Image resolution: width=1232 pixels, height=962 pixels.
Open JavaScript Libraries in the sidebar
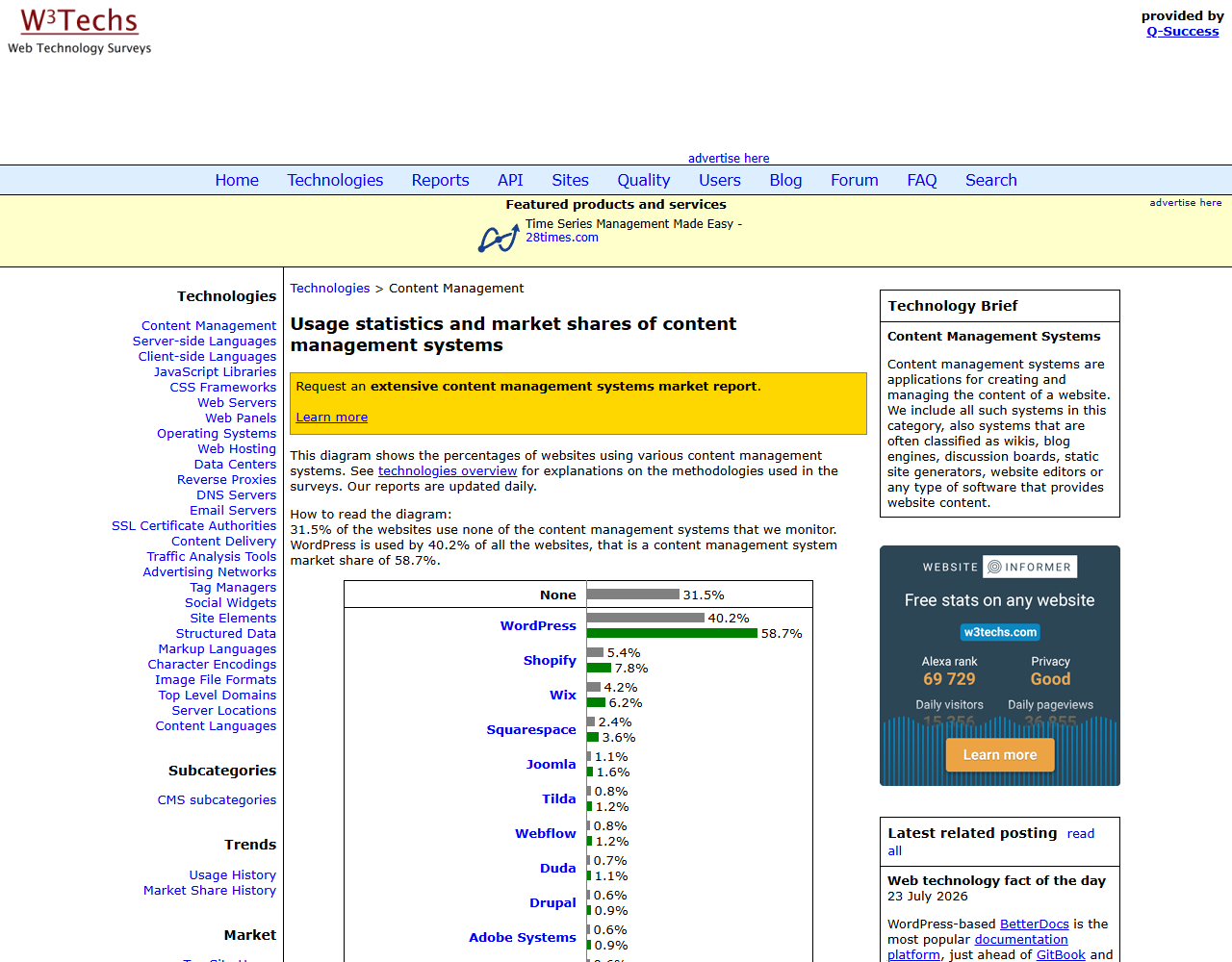click(x=215, y=371)
